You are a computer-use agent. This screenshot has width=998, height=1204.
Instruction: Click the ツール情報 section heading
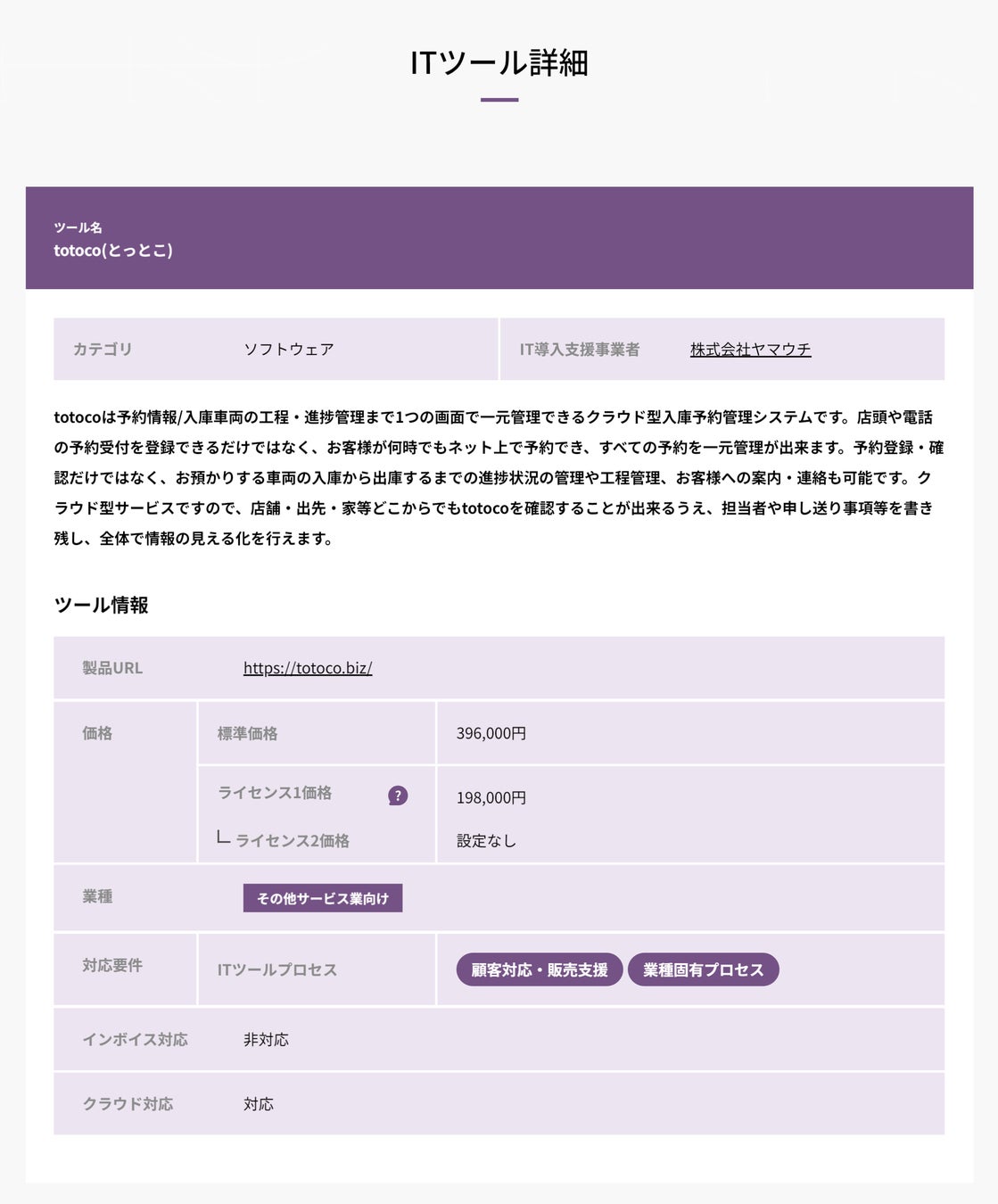102,605
